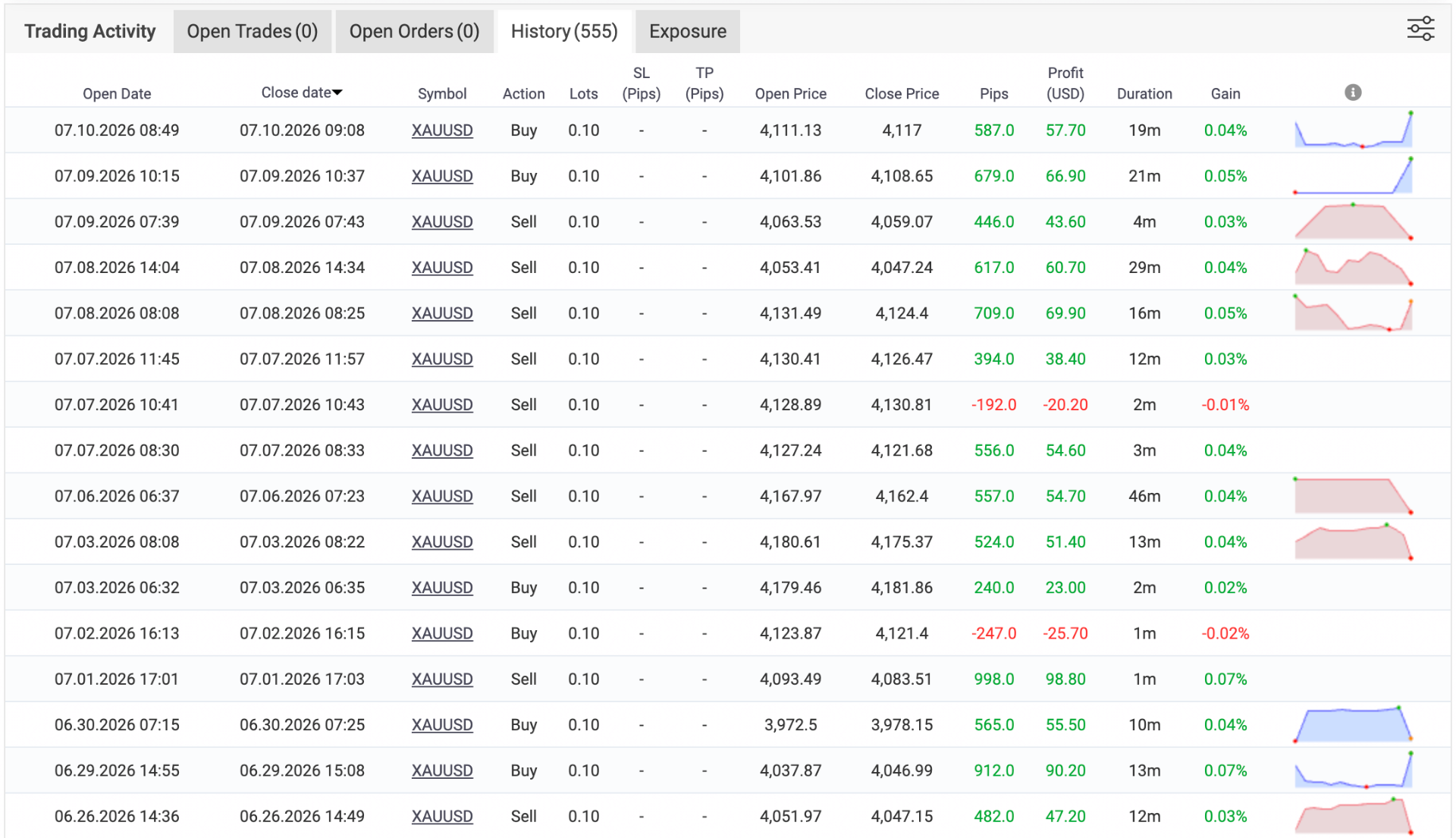
Task: Click the Symbol column header
Action: pos(442,94)
